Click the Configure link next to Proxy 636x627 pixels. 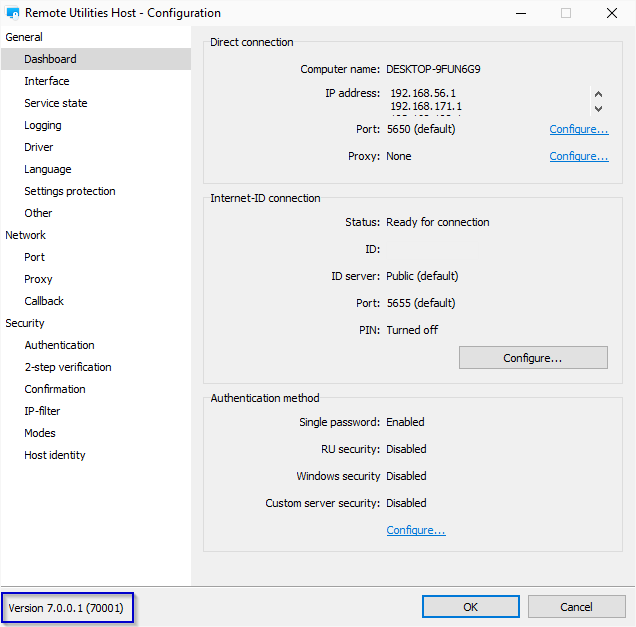[578, 157]
